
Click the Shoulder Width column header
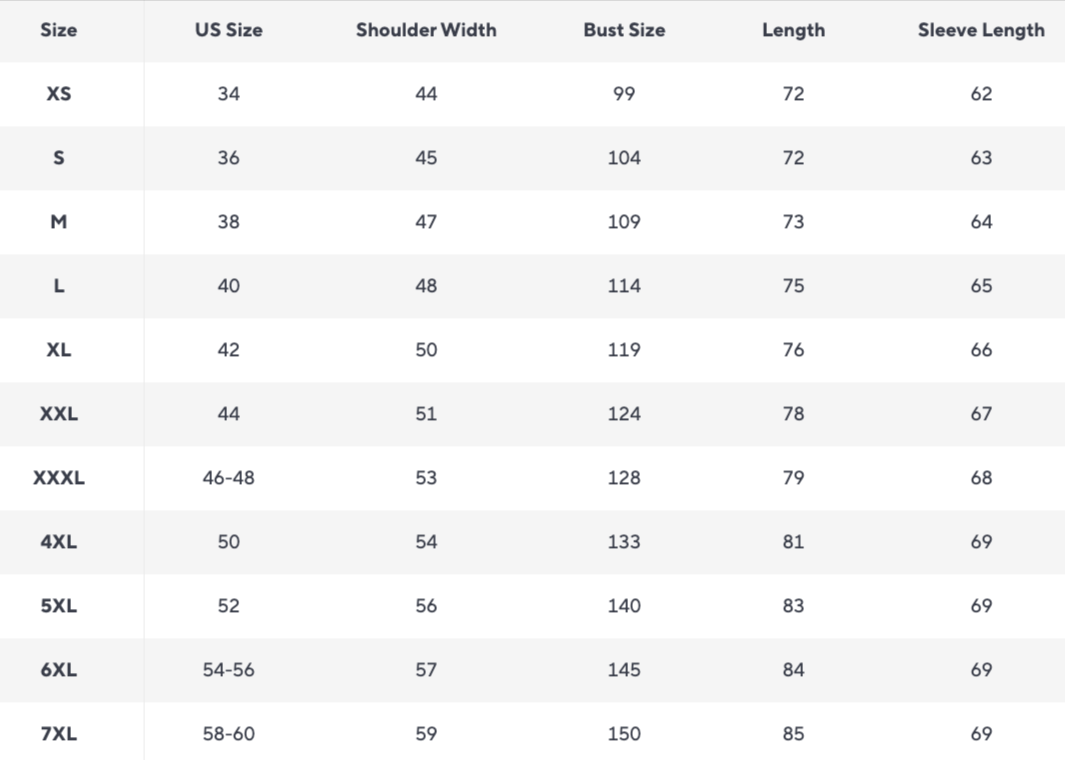coord(426,30)
